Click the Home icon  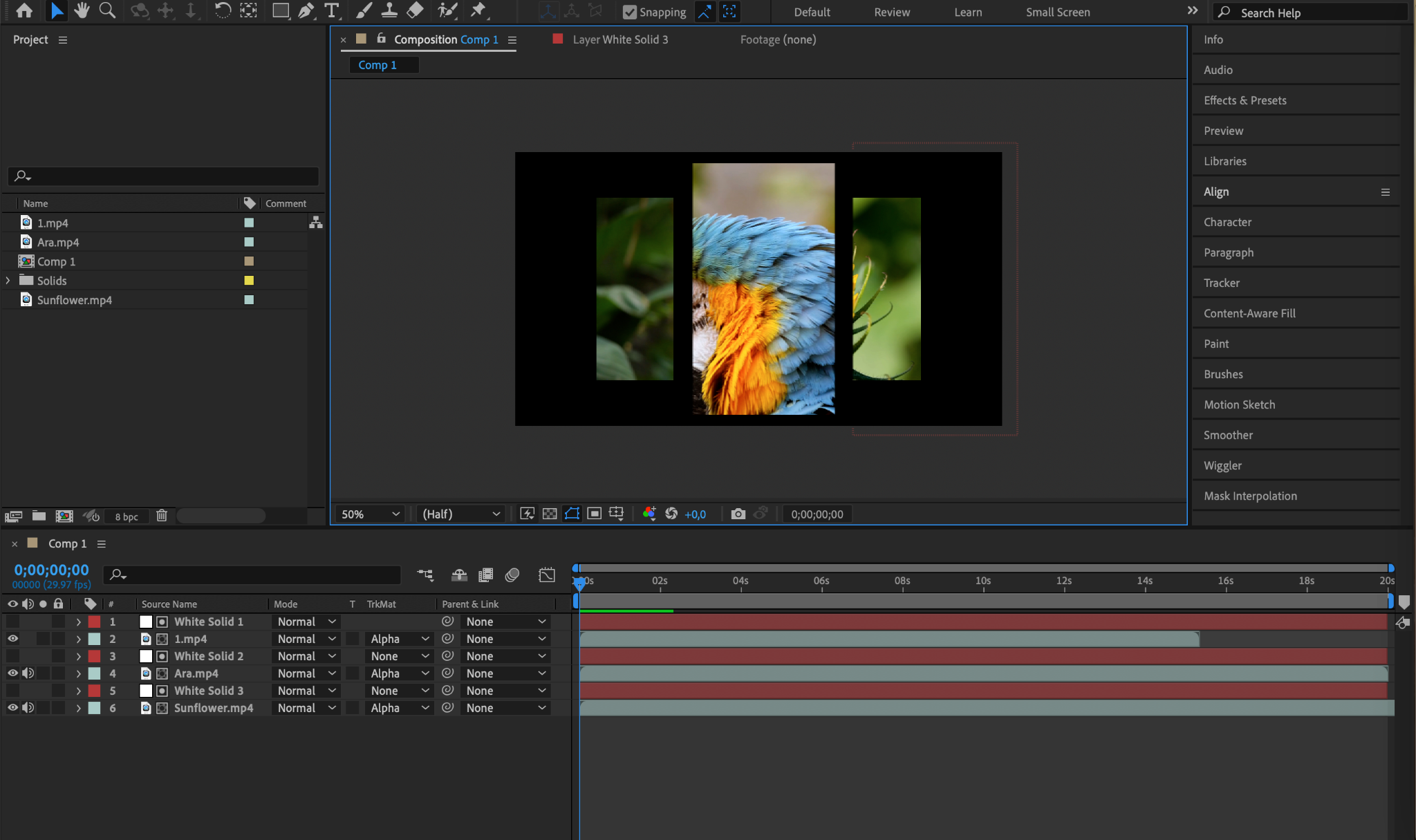pos(24,10)
